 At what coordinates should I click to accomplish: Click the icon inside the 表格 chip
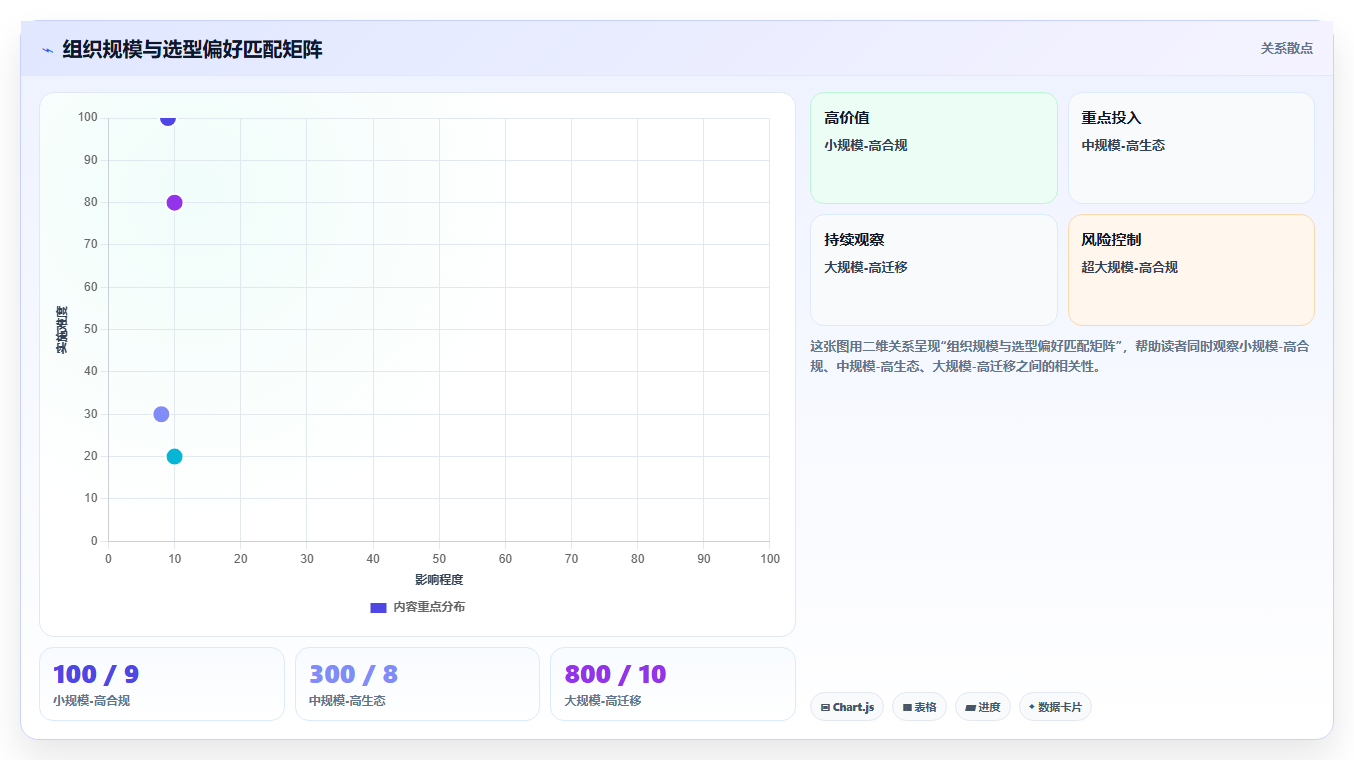(x=907, y=707)
